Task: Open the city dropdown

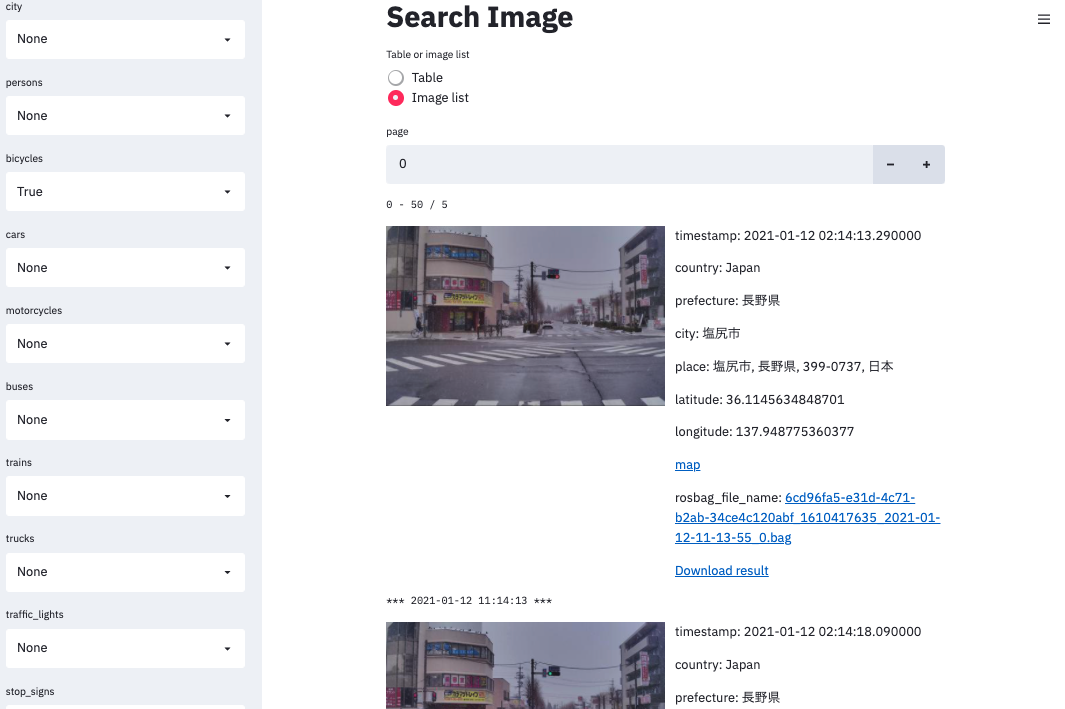Action: click(x=125, y=39)
